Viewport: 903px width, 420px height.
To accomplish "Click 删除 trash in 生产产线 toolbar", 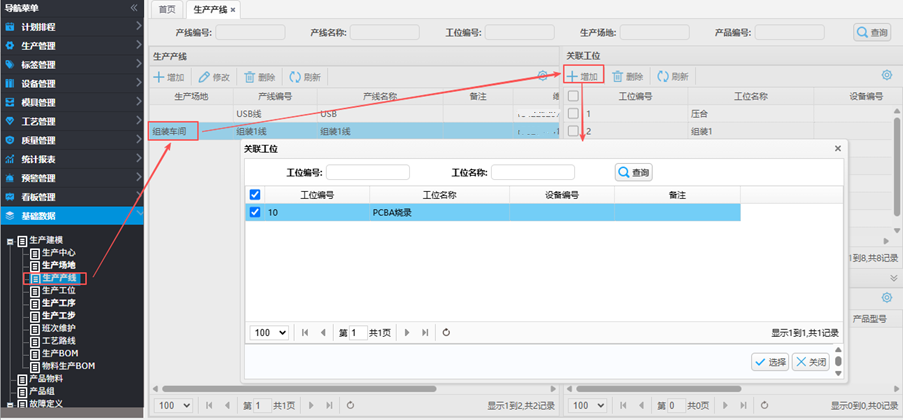I will [x=260, y=77].
